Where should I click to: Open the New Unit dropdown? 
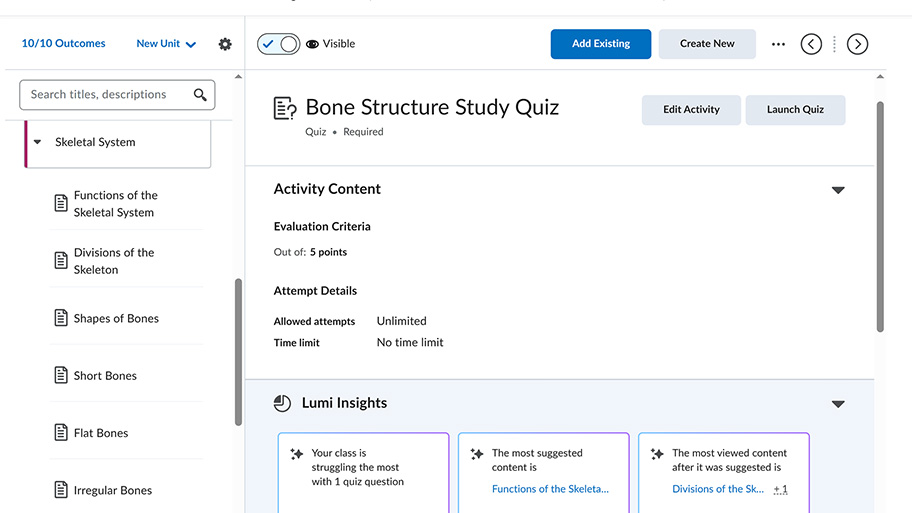166,44
